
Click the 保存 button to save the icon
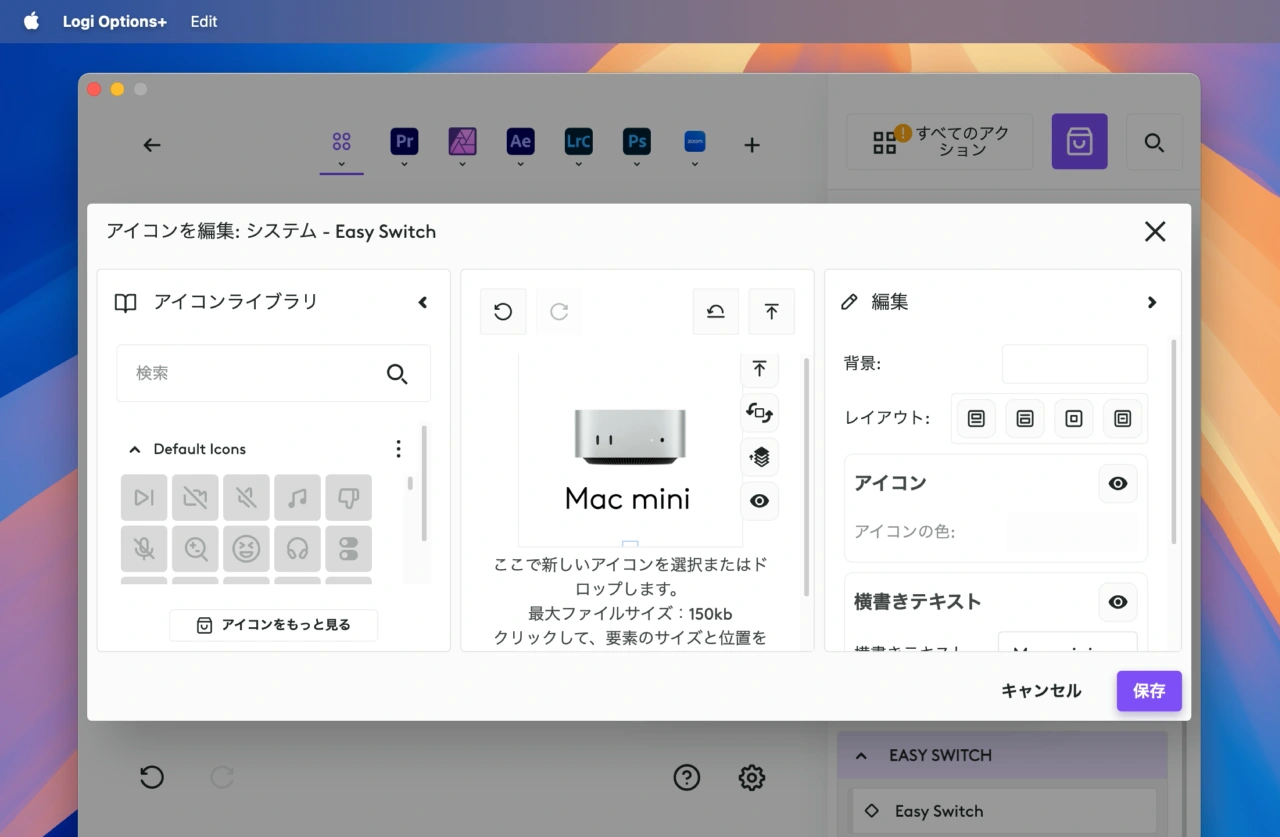click(x=1148, y=690)
